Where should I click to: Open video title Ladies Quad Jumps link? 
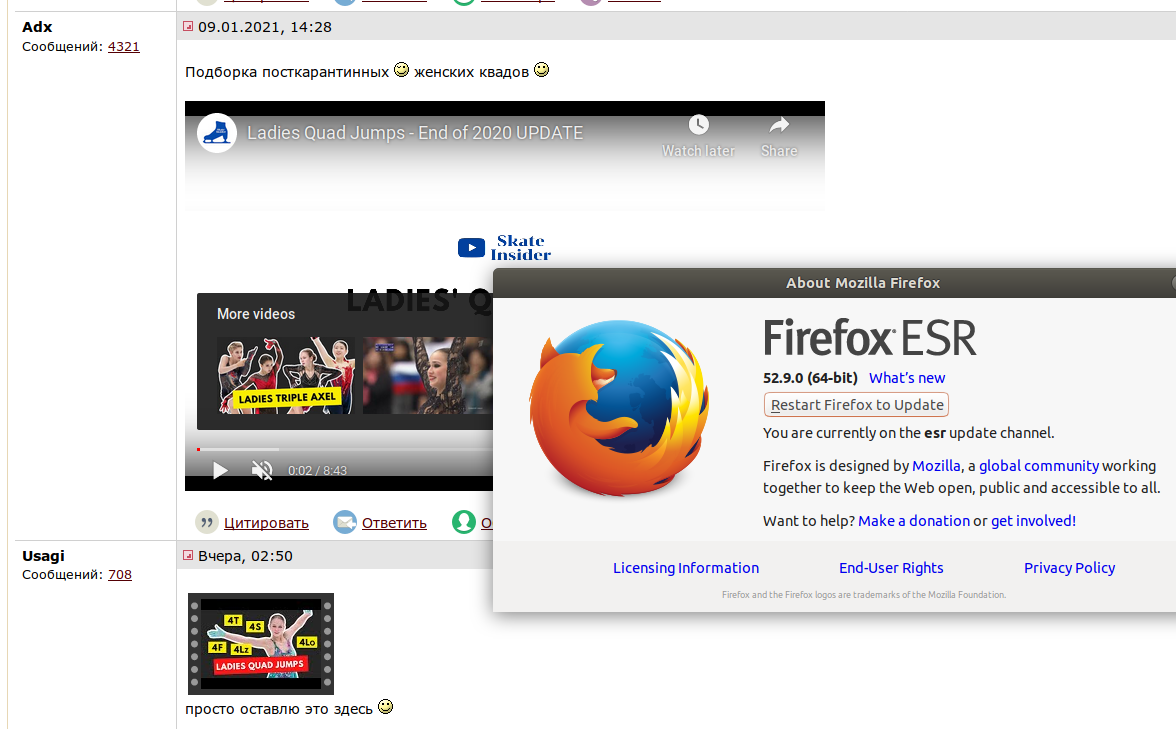click(415, 133)
